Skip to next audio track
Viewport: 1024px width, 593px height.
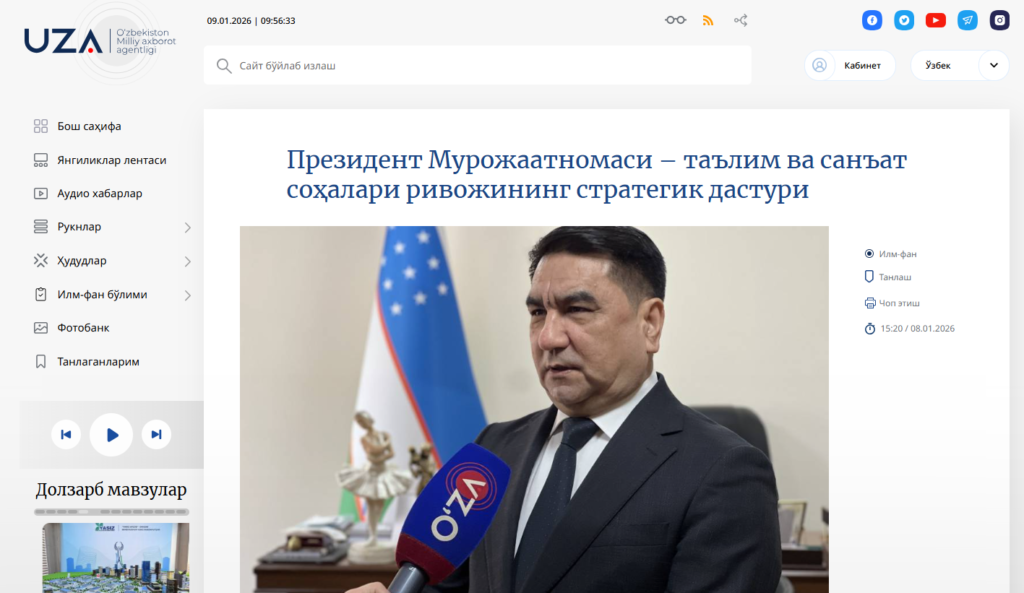pyautogui.click(x=156, y=434)
